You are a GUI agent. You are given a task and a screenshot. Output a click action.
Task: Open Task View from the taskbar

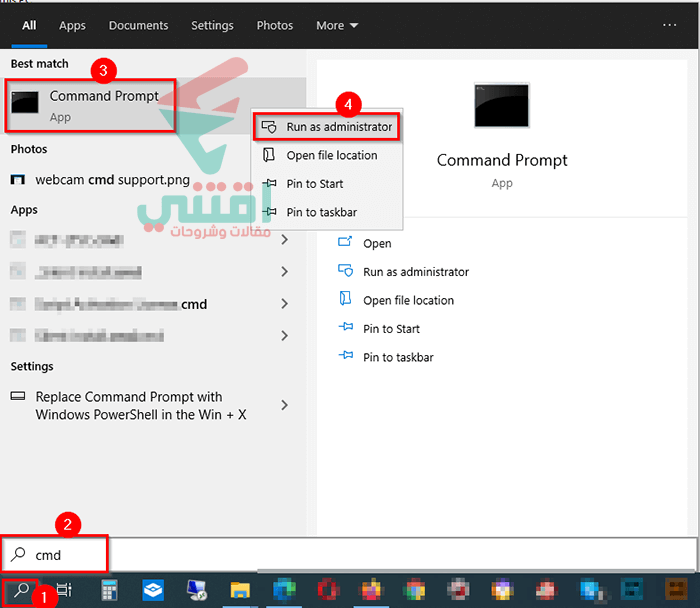pyautogui.click(x=64, y=590)
